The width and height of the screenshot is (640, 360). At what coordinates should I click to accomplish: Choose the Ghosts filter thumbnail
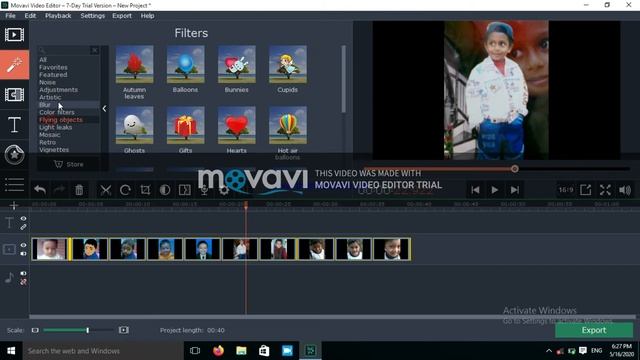coord(134,125)
